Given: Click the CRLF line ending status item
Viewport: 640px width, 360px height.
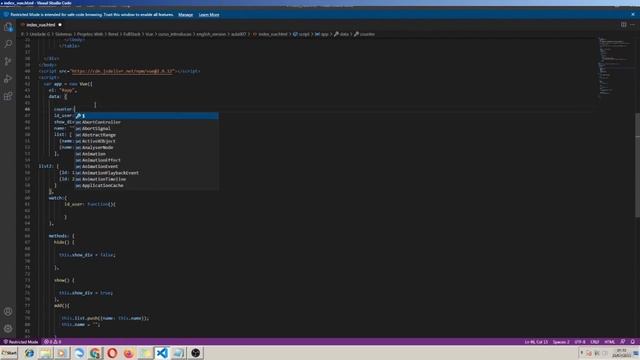Looking at the screenshot, I should pos(595,342).
